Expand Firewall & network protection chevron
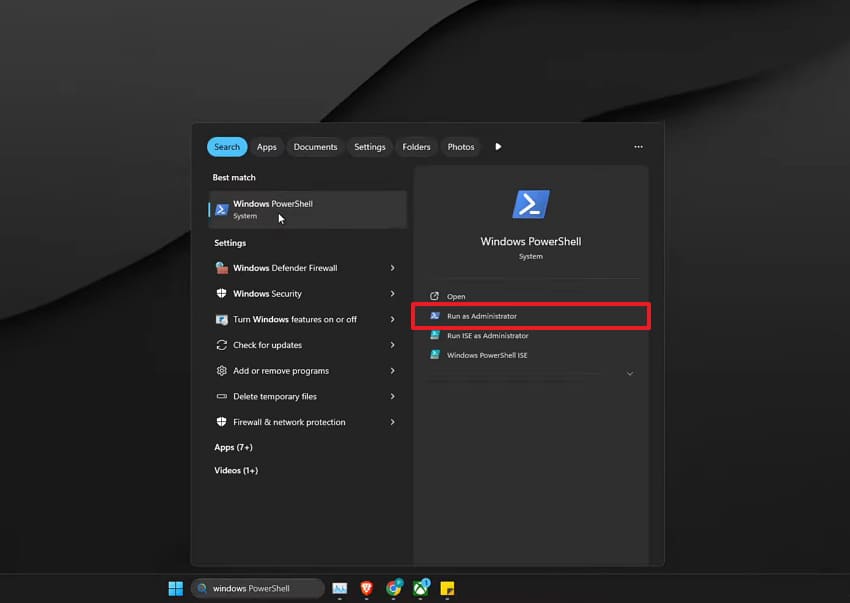850x603 pixels. [392, 422]
